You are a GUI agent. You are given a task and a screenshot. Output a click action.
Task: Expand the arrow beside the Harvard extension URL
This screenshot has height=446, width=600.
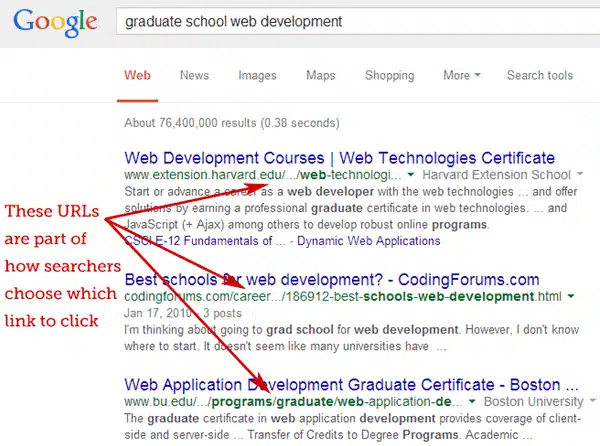coord(411,176)
